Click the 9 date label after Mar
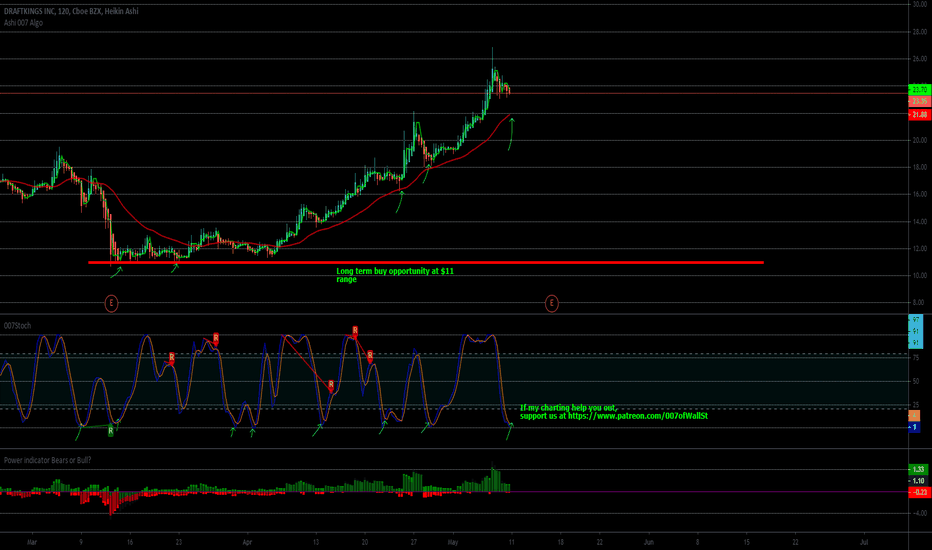932x550 pixels. pyautogui.click(x=81, y=542)
